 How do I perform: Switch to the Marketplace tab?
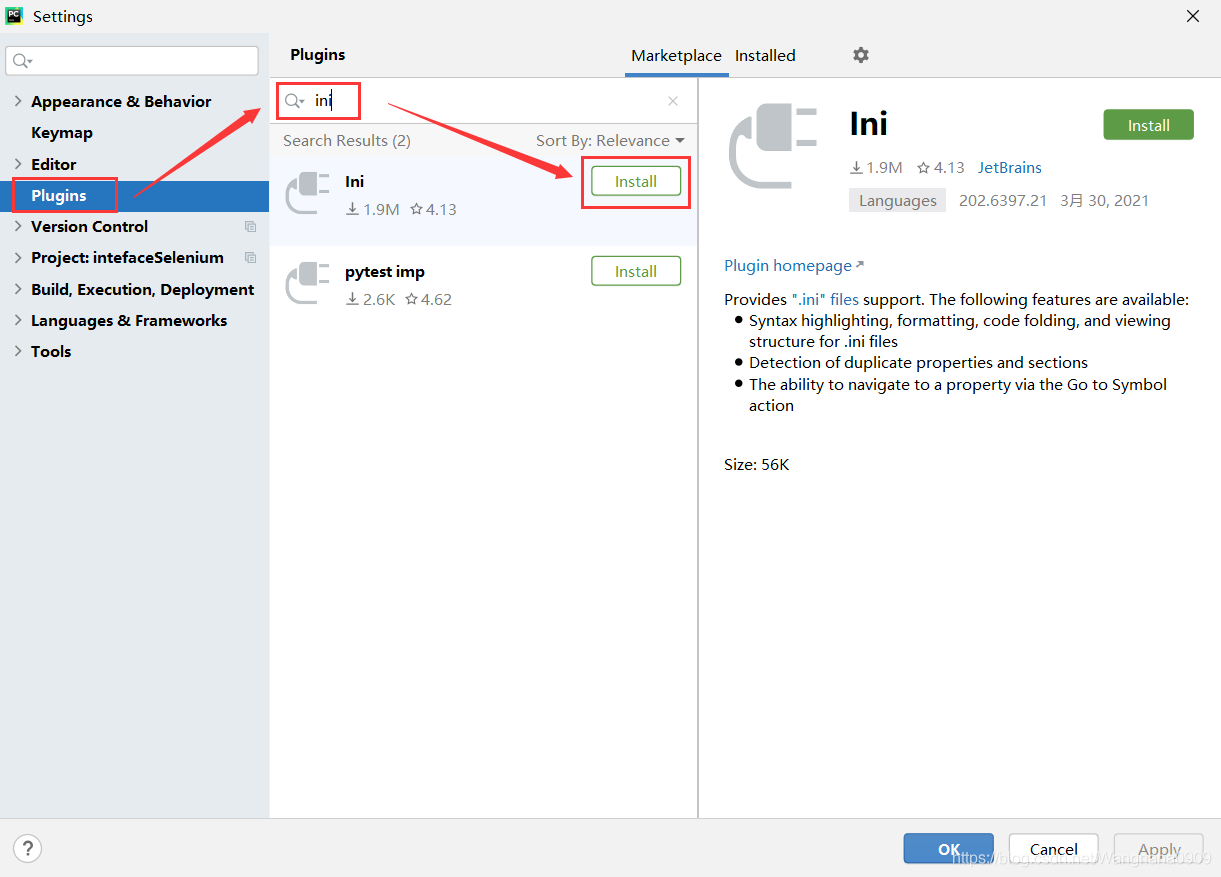[676, 56]
